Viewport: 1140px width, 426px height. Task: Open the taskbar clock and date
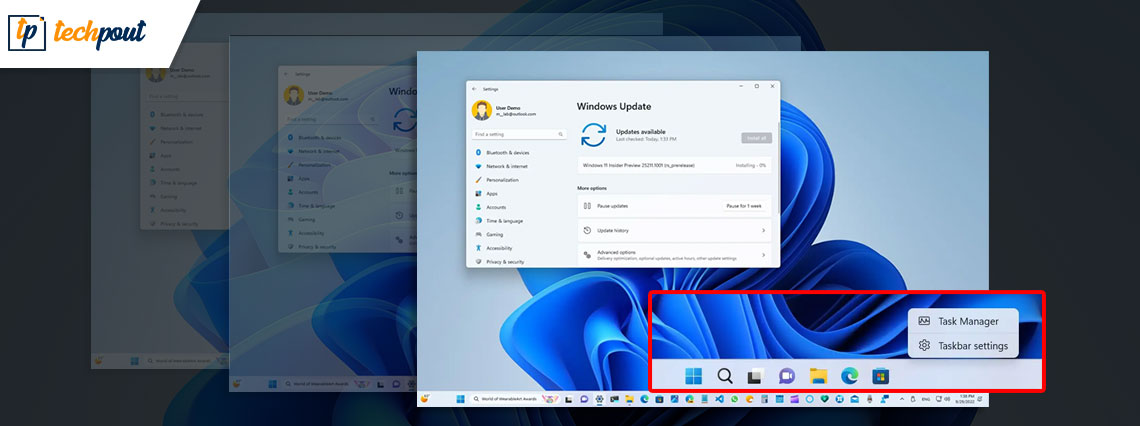[x=966, y=399]
